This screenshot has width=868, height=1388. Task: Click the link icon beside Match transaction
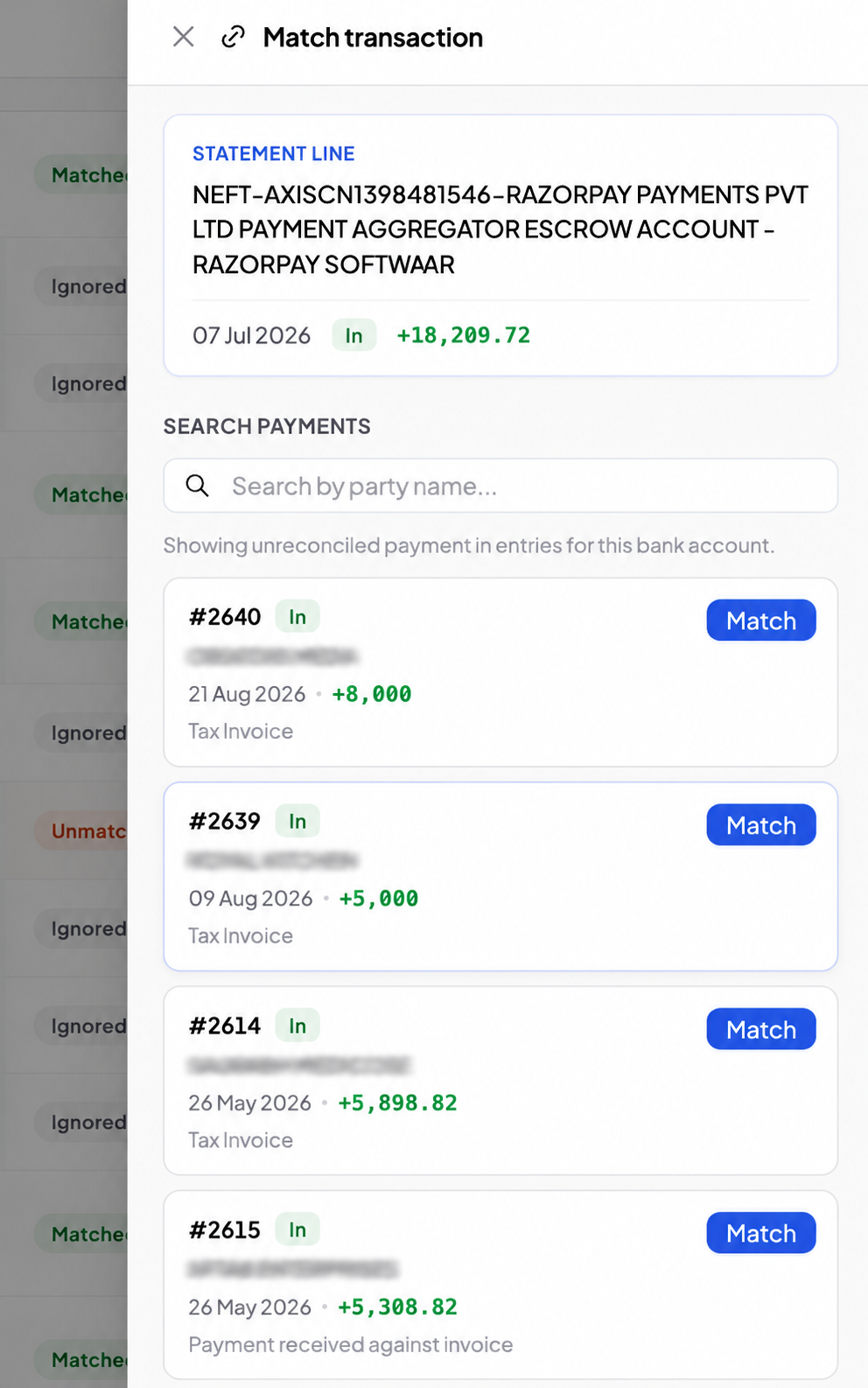coord(233,37)
